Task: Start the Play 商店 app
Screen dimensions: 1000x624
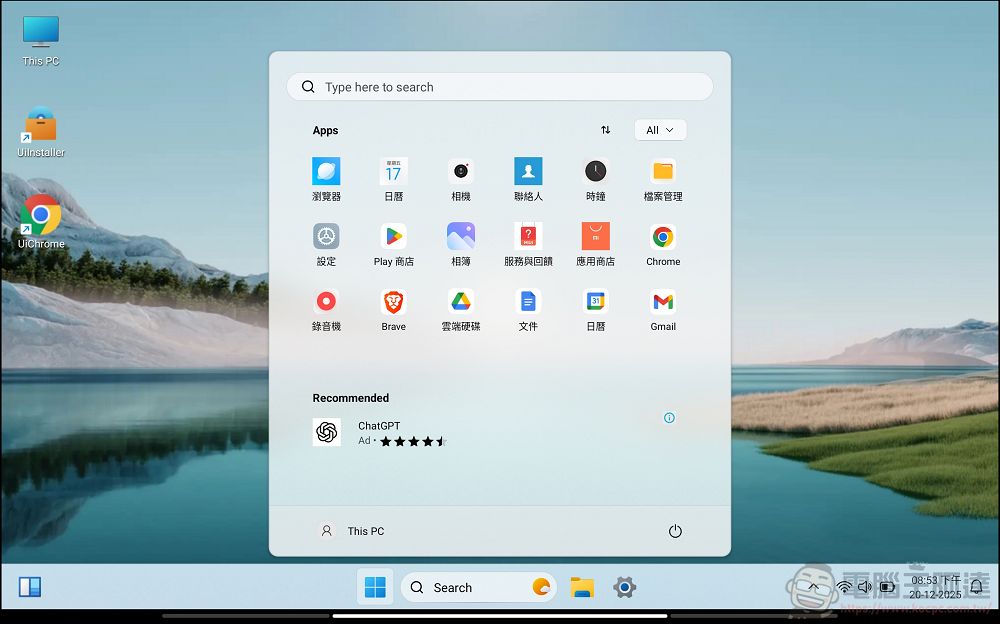Action: coord(393,245)
